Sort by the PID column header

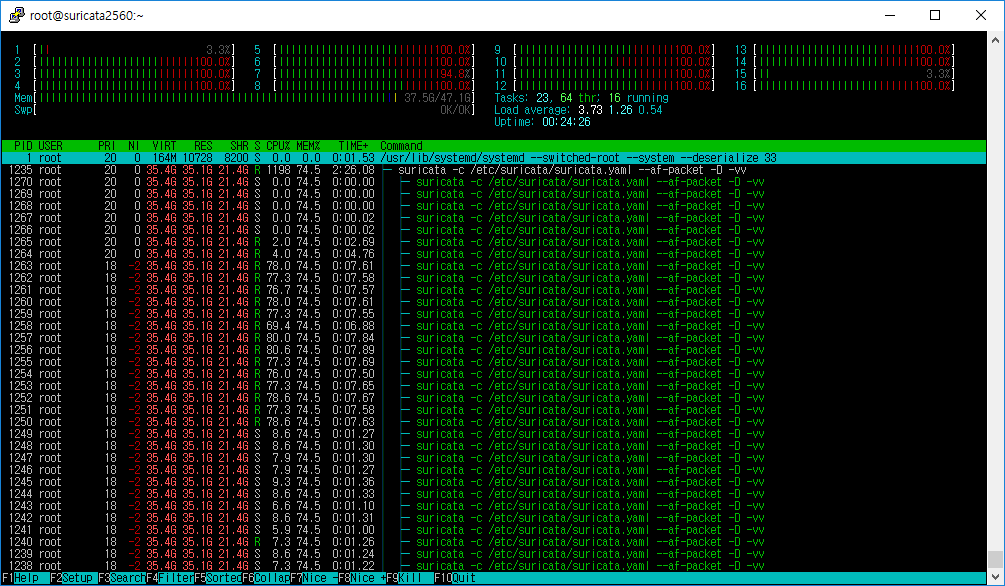click(x=23, y=146)
